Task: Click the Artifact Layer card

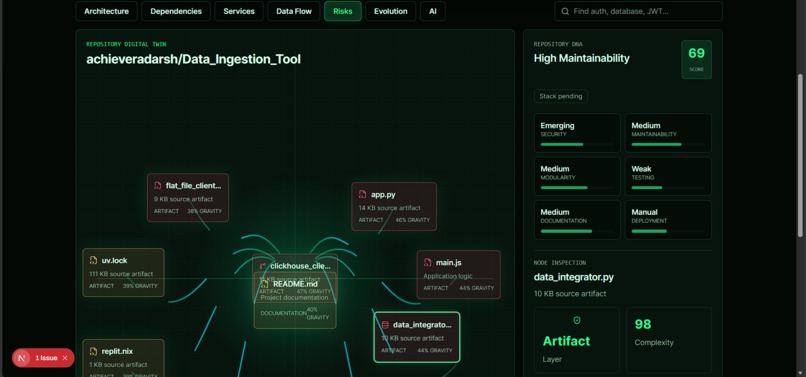Action: pos(577,340)
